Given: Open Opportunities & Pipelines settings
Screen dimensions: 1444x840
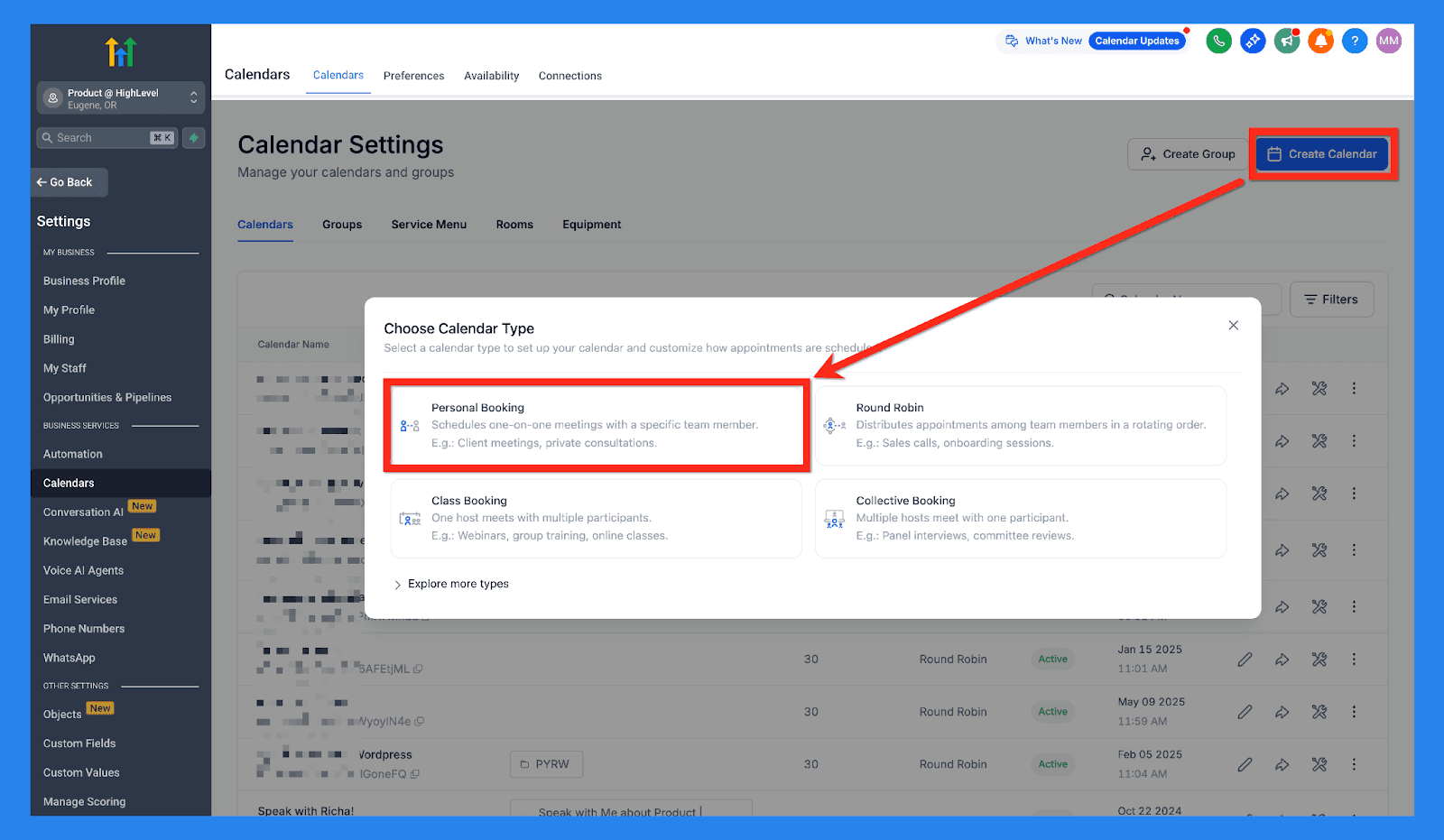Looking at the screenshot, I should 107,397.
